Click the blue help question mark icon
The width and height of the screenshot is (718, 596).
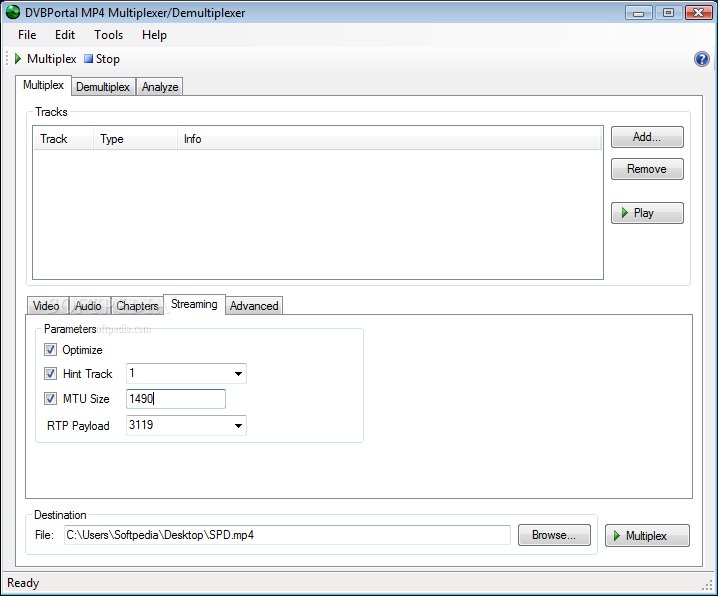point(702,59)
